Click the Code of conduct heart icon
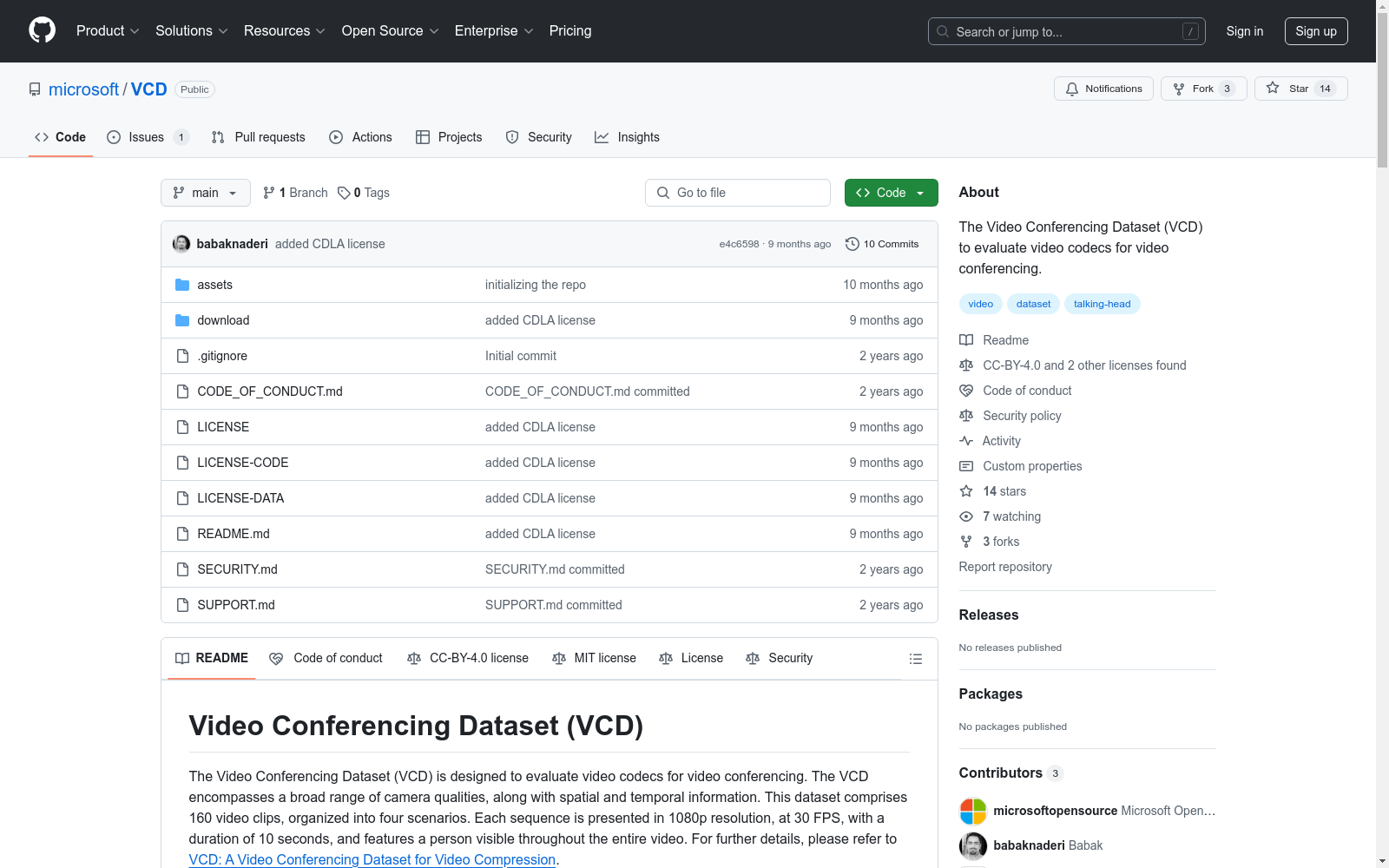Screen dimensions: 1389x868 [x=966, y=391]
